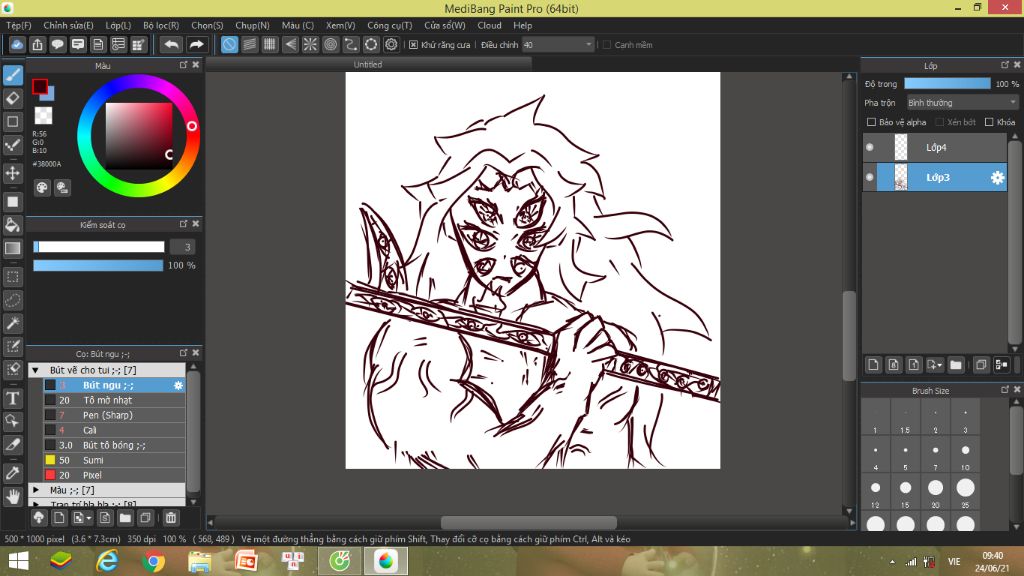Select the Eraser tool
Image resolution: width=1024 pixels, height=576 pixels.
tap(12, 99)
